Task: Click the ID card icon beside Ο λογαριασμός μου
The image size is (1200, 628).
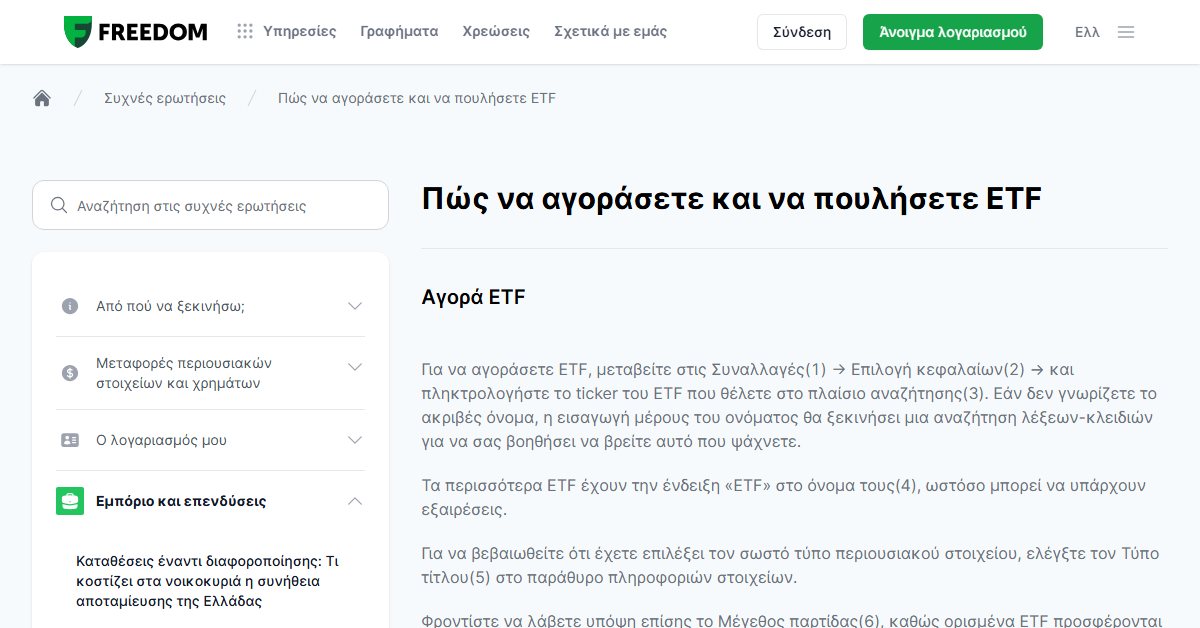Action: (70, 440)
